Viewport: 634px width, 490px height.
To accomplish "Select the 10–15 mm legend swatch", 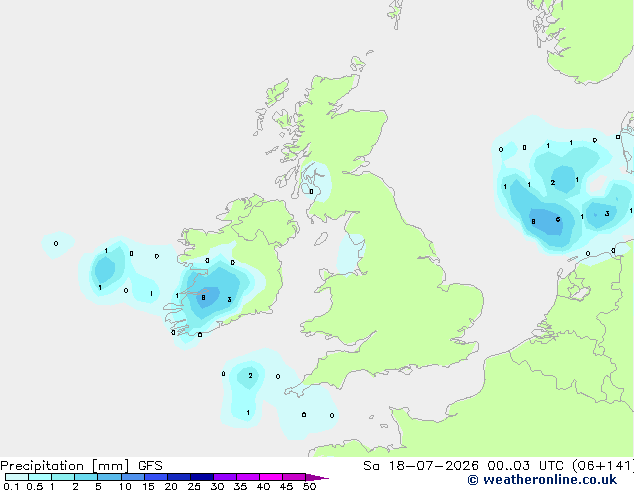I will (133, 477).
